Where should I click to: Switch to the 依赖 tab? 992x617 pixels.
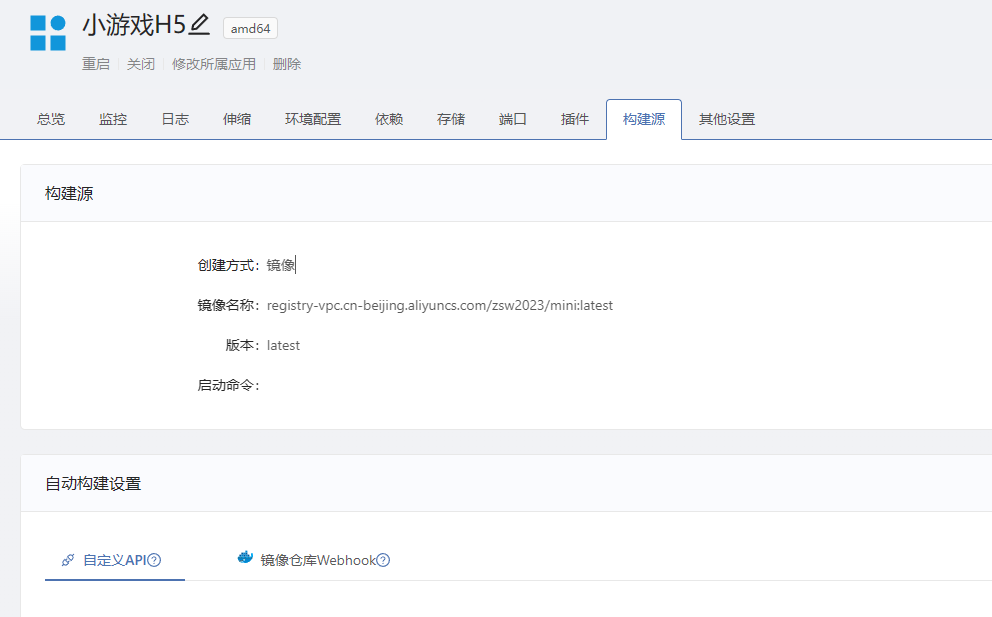388,117
